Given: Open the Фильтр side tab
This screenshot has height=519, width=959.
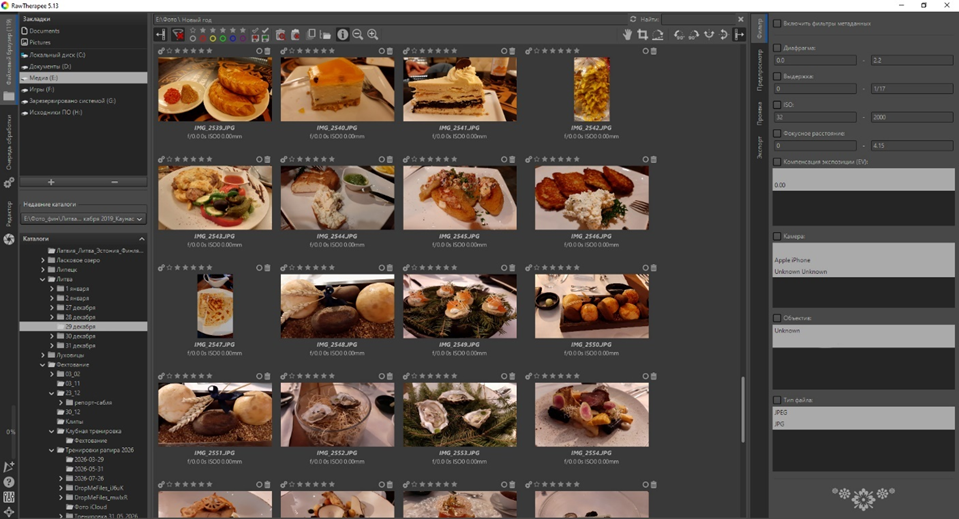Looking at the screenshot, I should point(760,29).
